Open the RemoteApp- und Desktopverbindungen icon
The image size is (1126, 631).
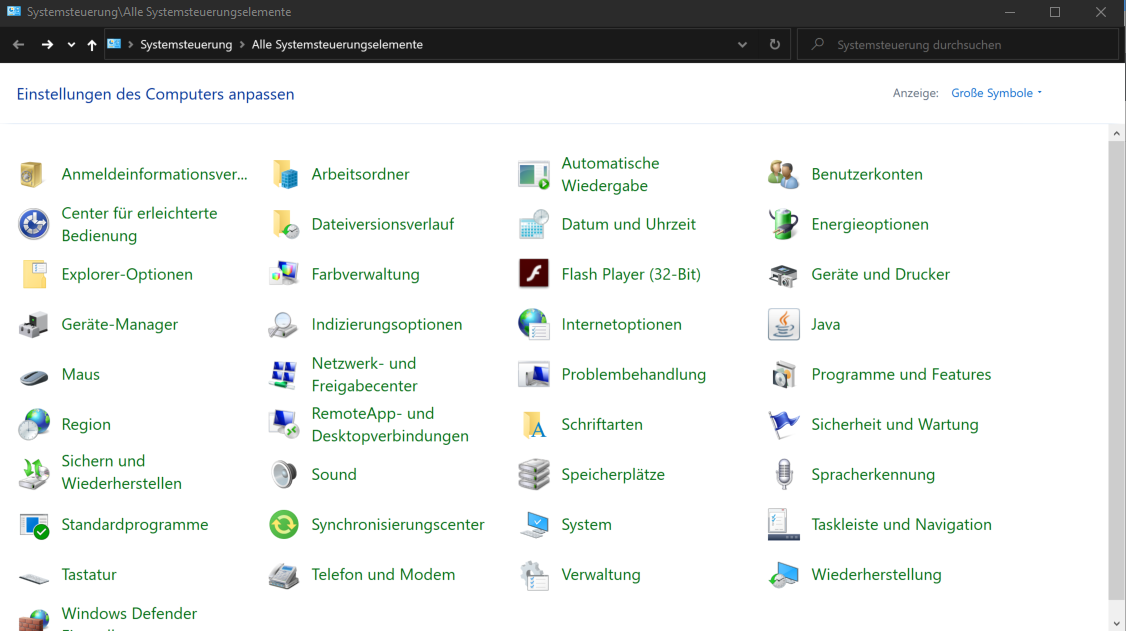[x=284, y=425]
